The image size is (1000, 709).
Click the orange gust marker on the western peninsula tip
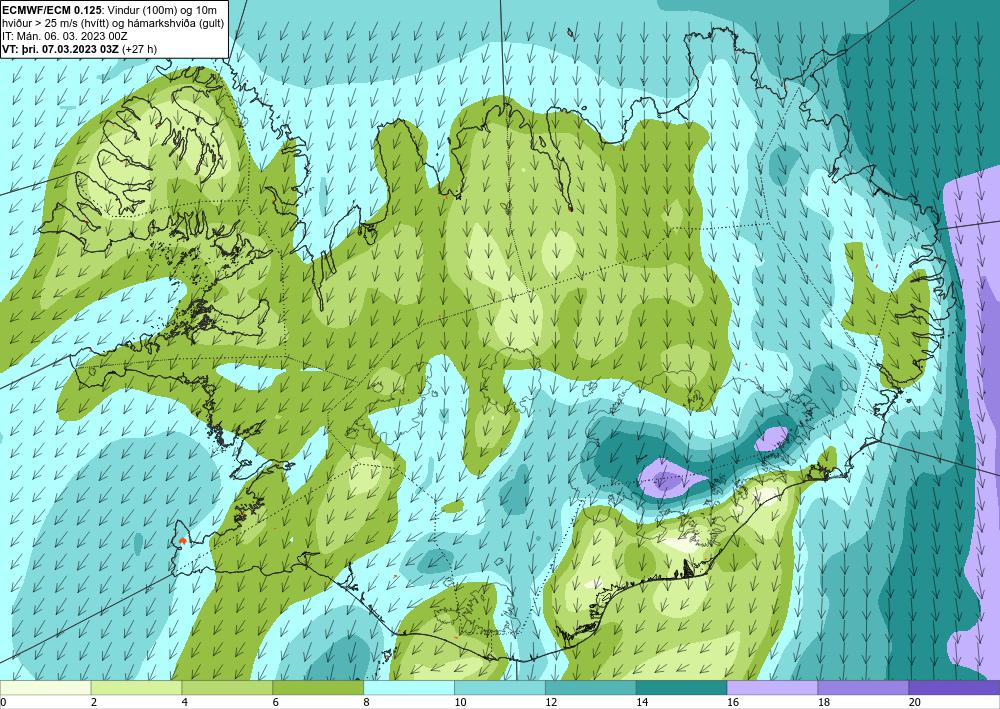182,541
